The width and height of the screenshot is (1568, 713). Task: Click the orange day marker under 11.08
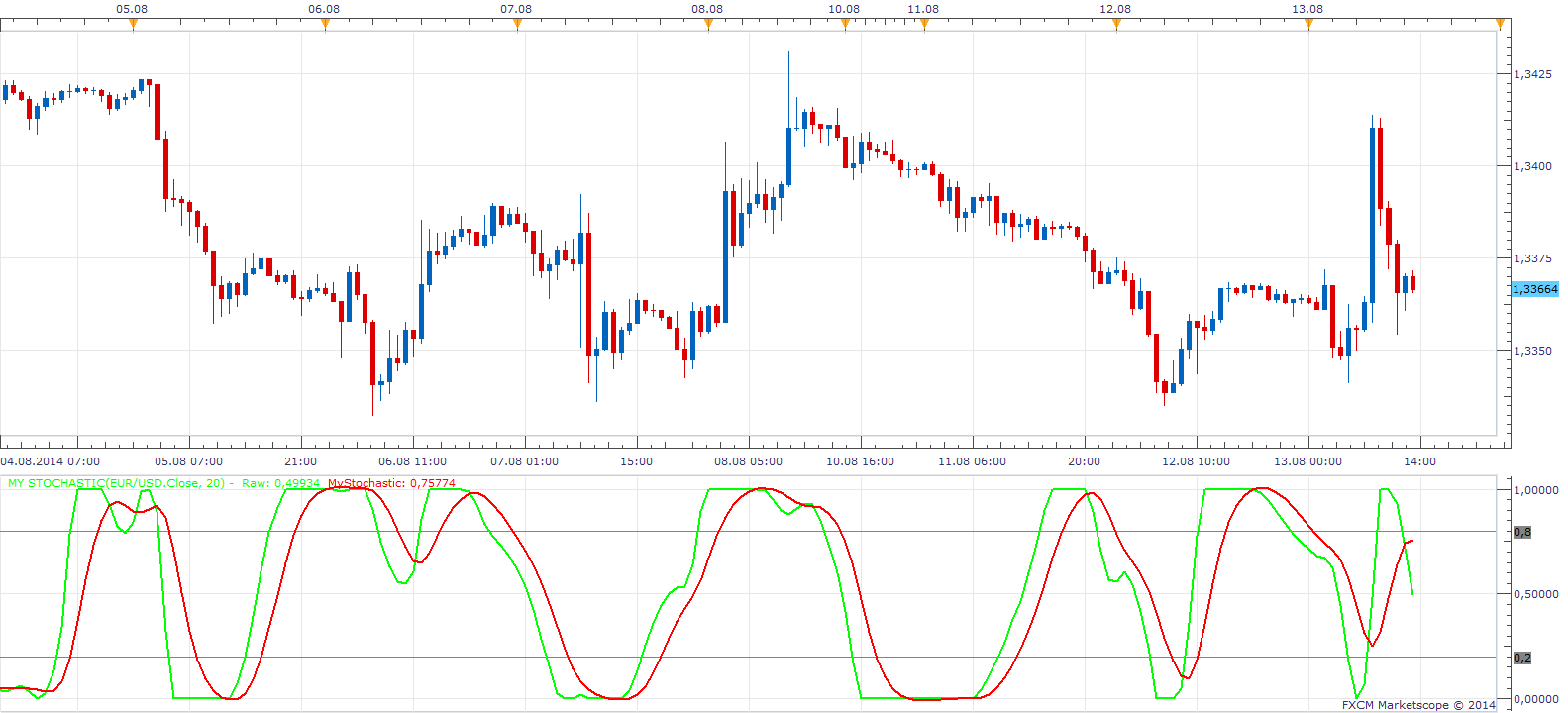tap(924, 25)
